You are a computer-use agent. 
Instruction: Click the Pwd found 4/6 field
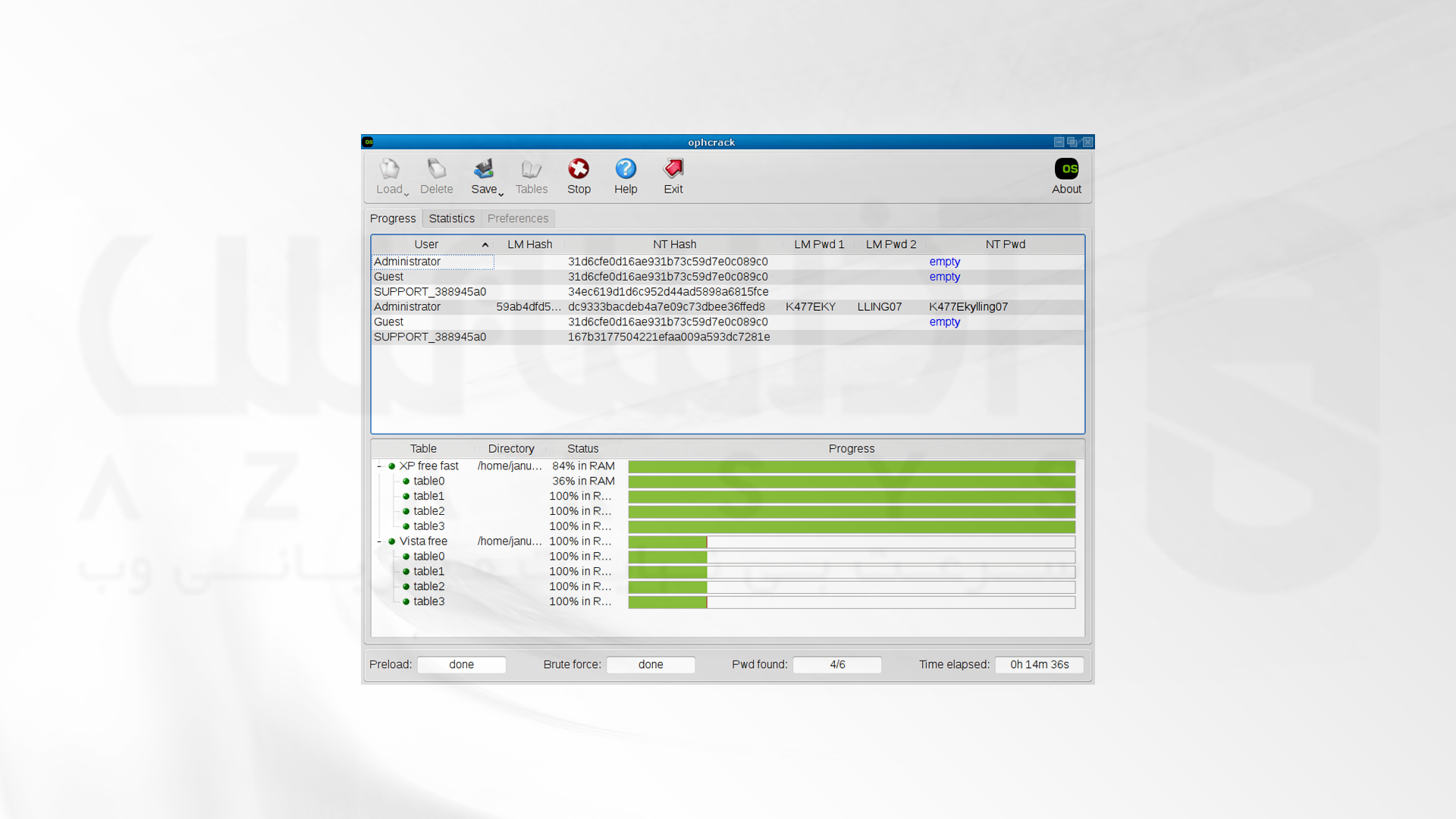(837, 664)
